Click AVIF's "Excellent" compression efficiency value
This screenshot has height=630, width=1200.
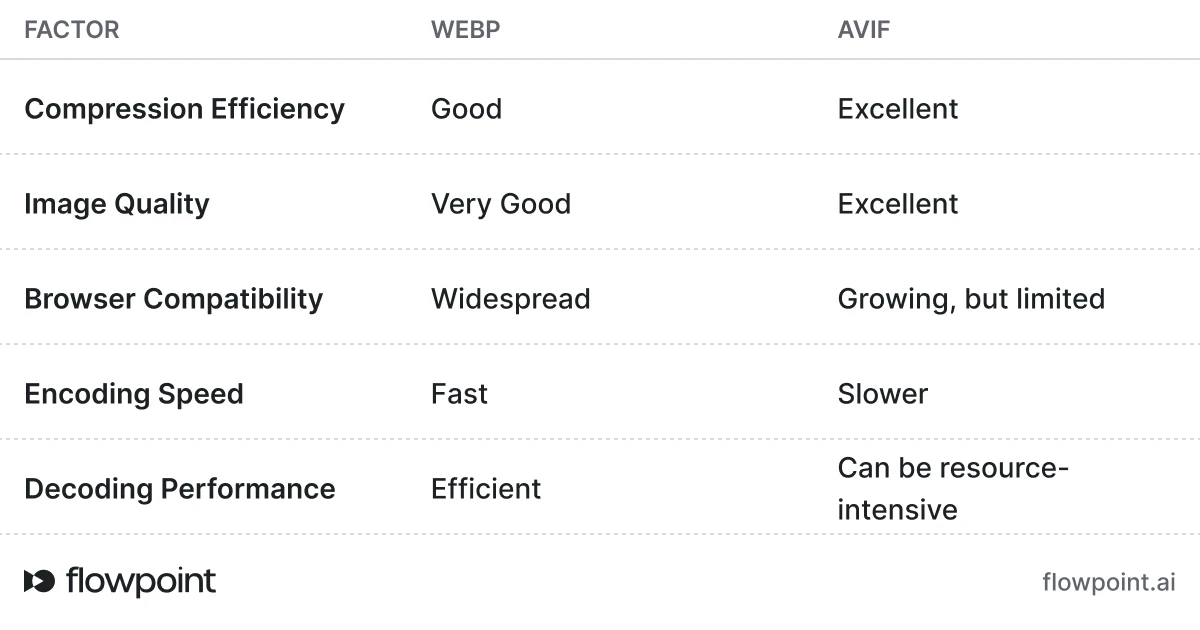click(898, 109)
